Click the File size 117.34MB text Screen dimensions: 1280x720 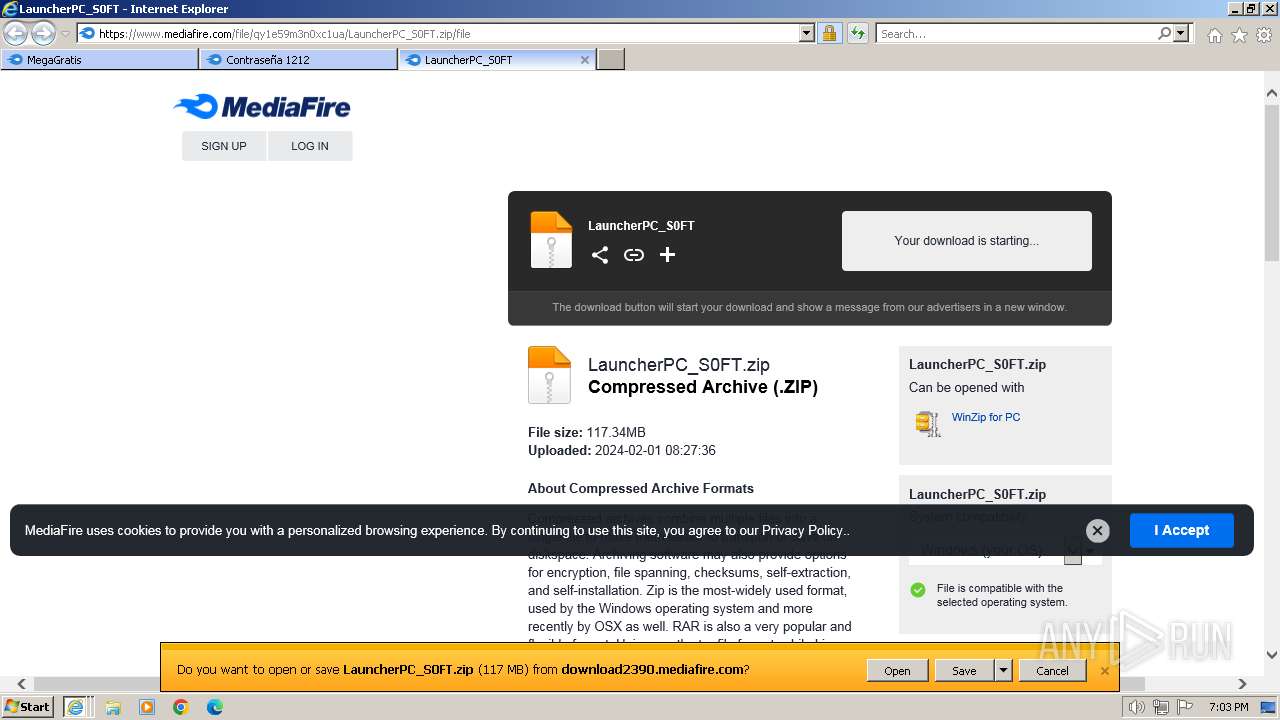587,433
